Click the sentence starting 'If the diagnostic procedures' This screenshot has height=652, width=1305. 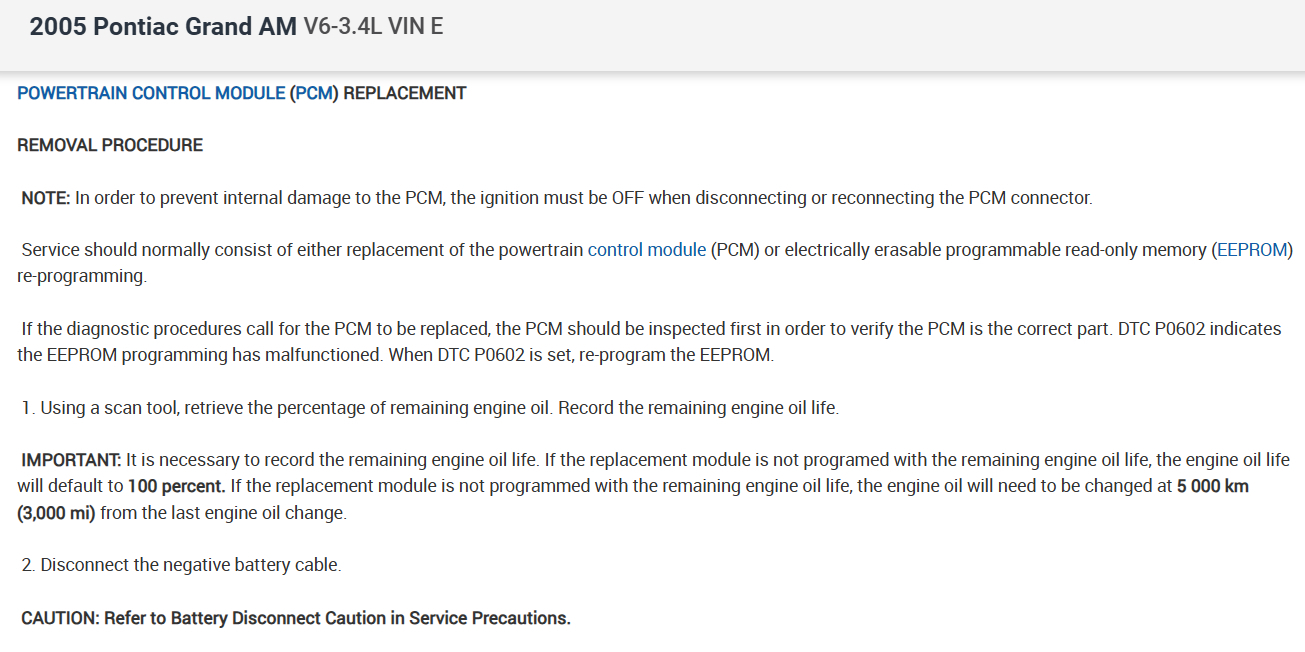(x=400, y=329)
